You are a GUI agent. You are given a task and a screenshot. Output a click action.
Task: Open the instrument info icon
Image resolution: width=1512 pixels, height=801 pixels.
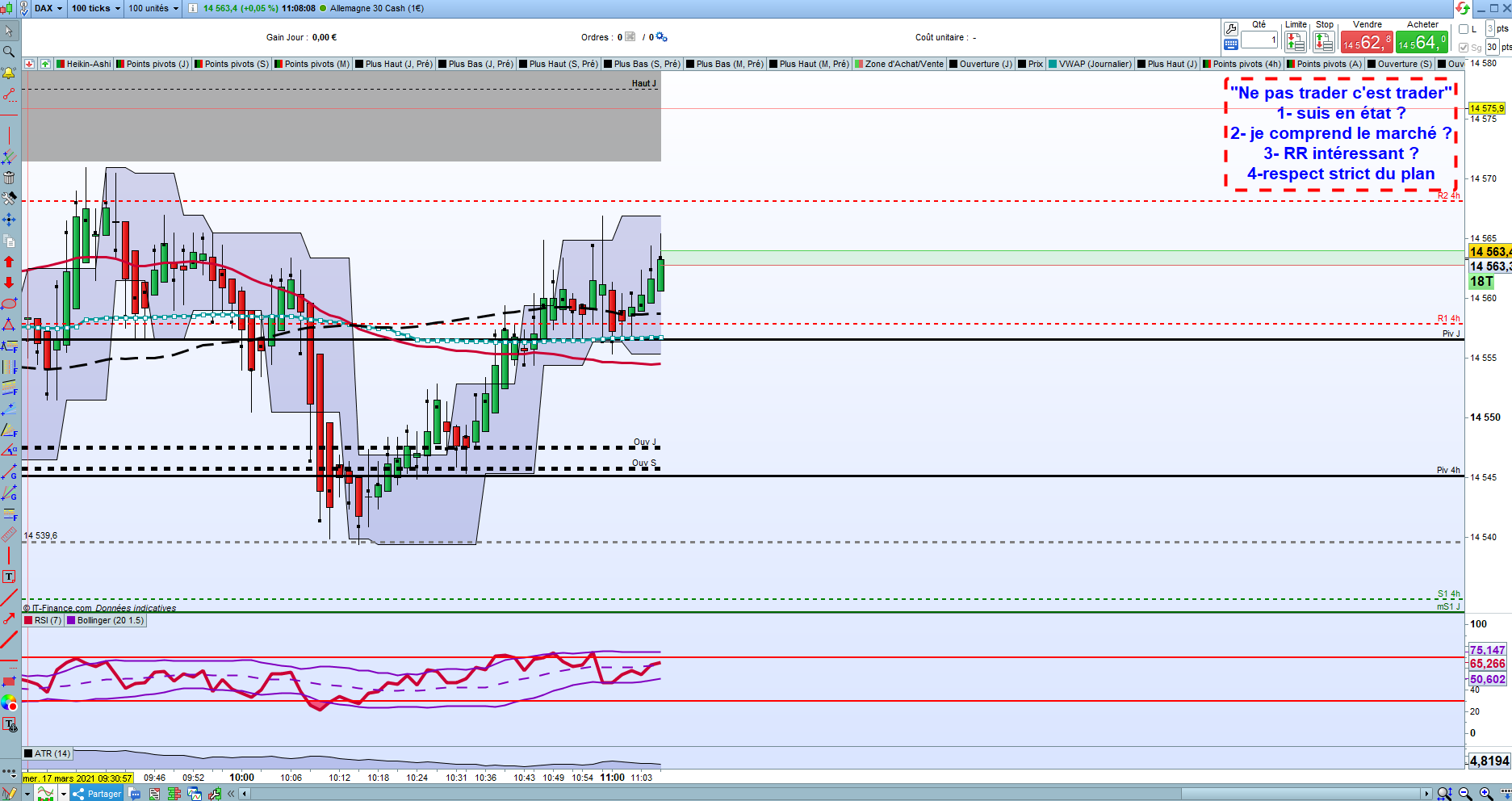[193, 8]
